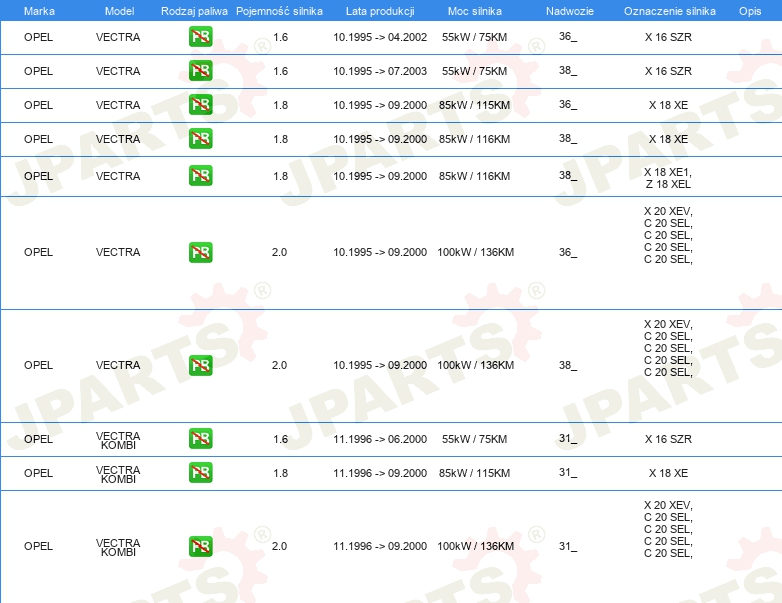The width and height of the screenshot is (782, 603).
Task: Click the petrol fuel icon in the 10.1995 -> 07.2003 row
Action: [x=200, y=71]
